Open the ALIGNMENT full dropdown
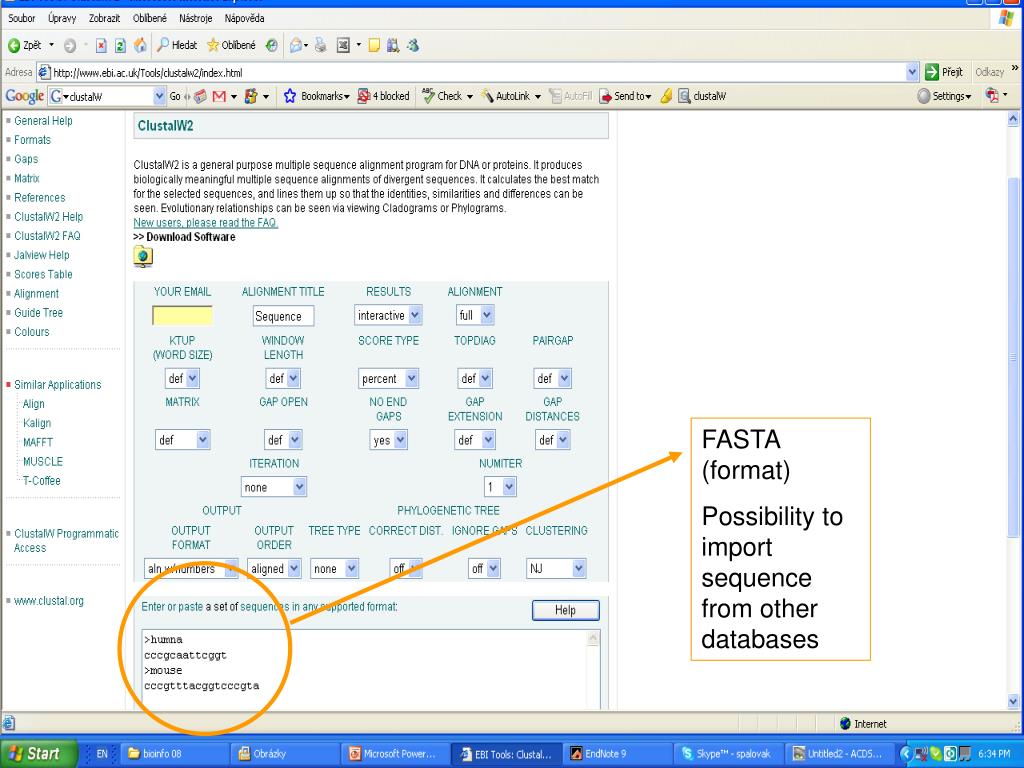Image resolution: width=1024 pixels, height=768 pixels. pyautogui.click(x=475, y=315)
